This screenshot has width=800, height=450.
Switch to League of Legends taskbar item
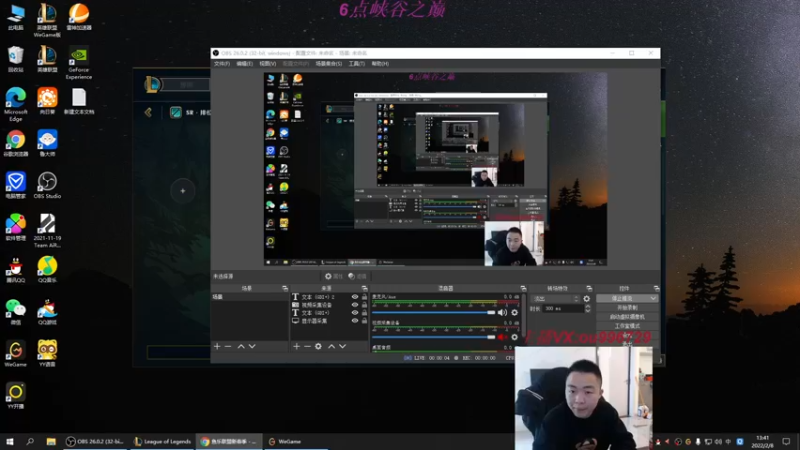pos(162,442)
